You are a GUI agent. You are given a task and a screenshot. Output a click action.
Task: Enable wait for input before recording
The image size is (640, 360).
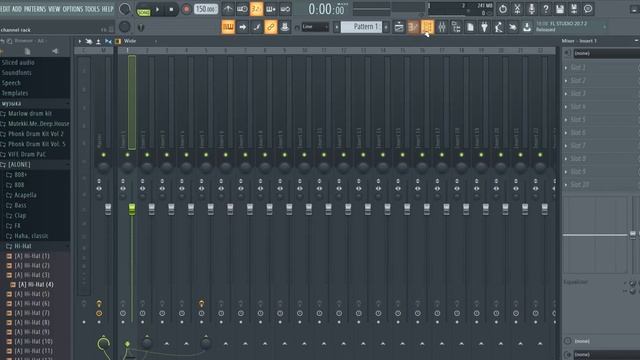(x=242, y=9)
